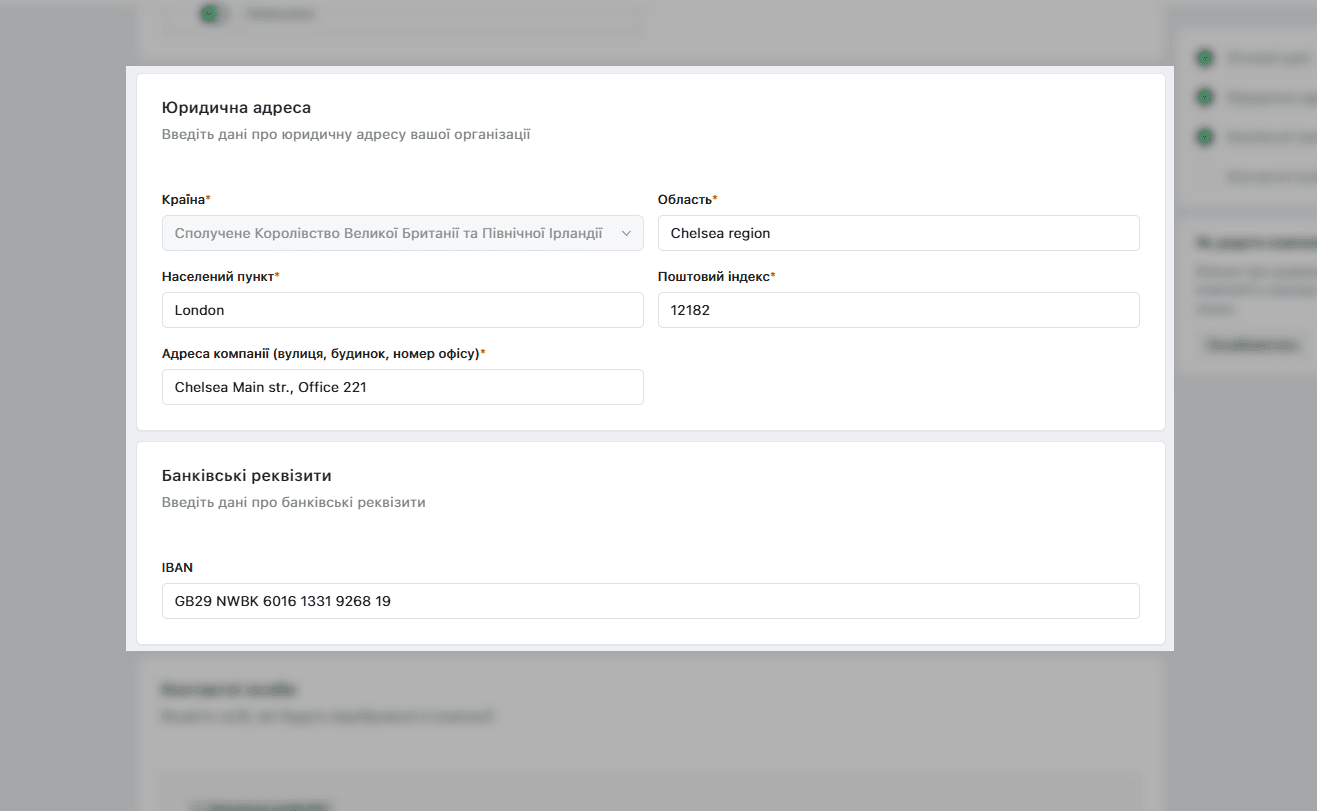Click the third green check icon in sidebar
Screen dimensions: 1317x811
pyautogui.click(x=1205, y=137)
